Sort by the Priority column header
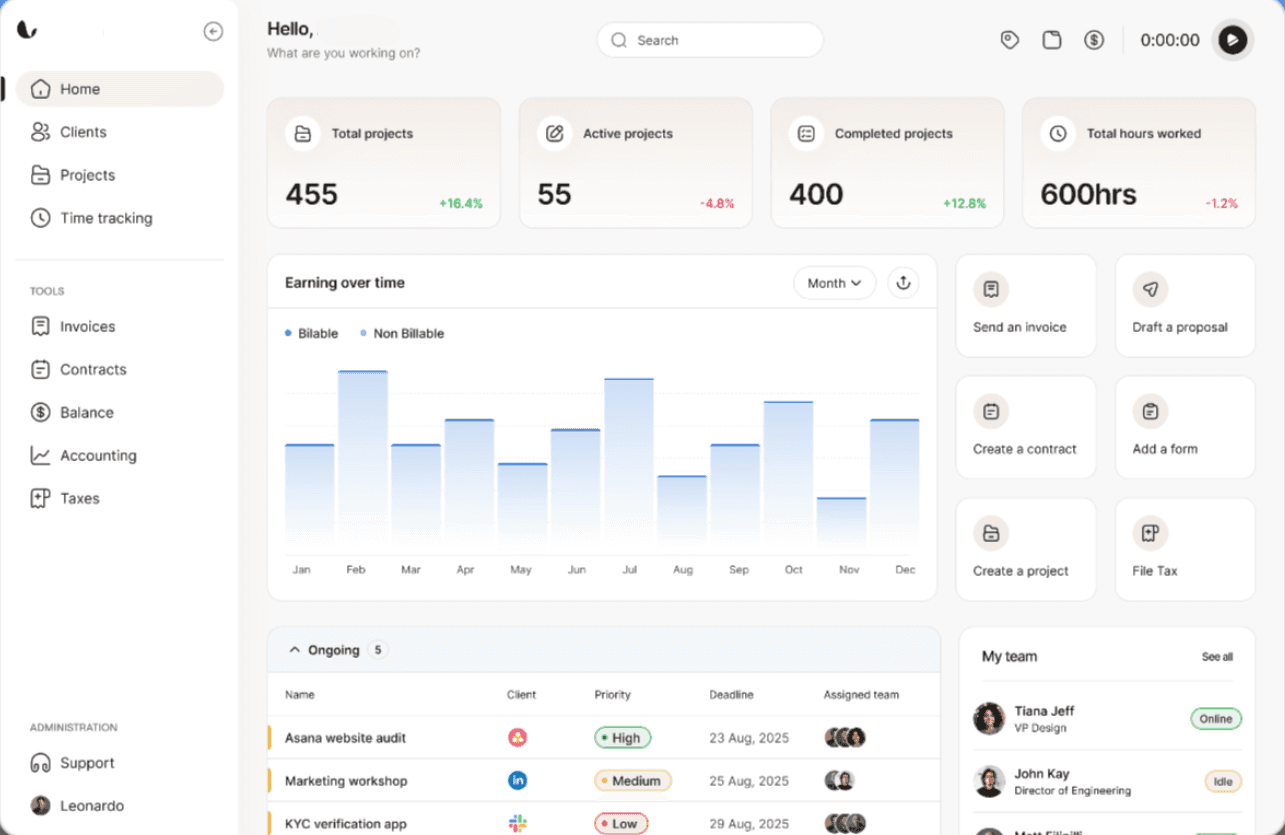This screenshot has width=1285, height=835. (612, 694)
